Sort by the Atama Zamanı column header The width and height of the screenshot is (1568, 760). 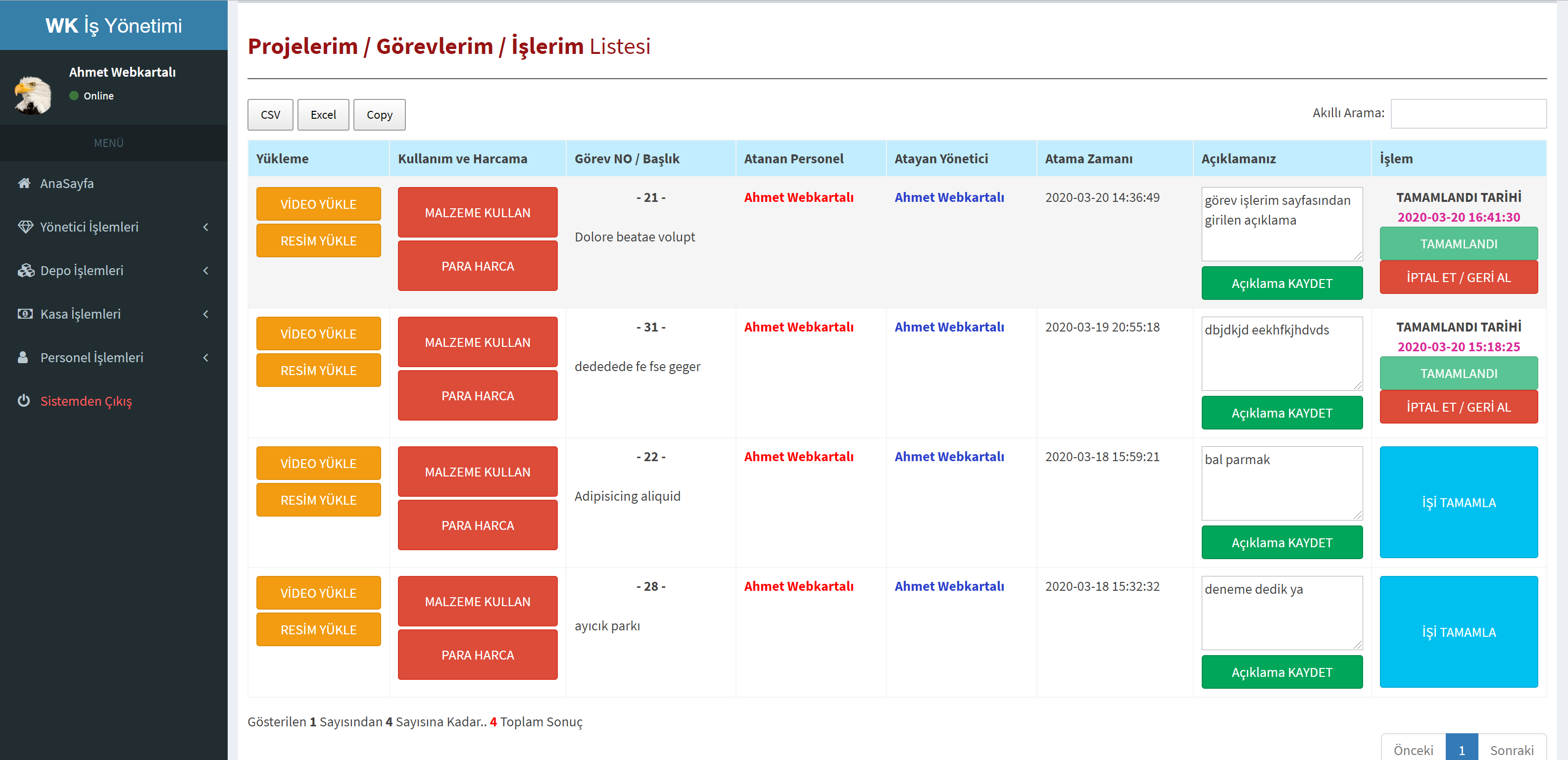[1088, 159]
